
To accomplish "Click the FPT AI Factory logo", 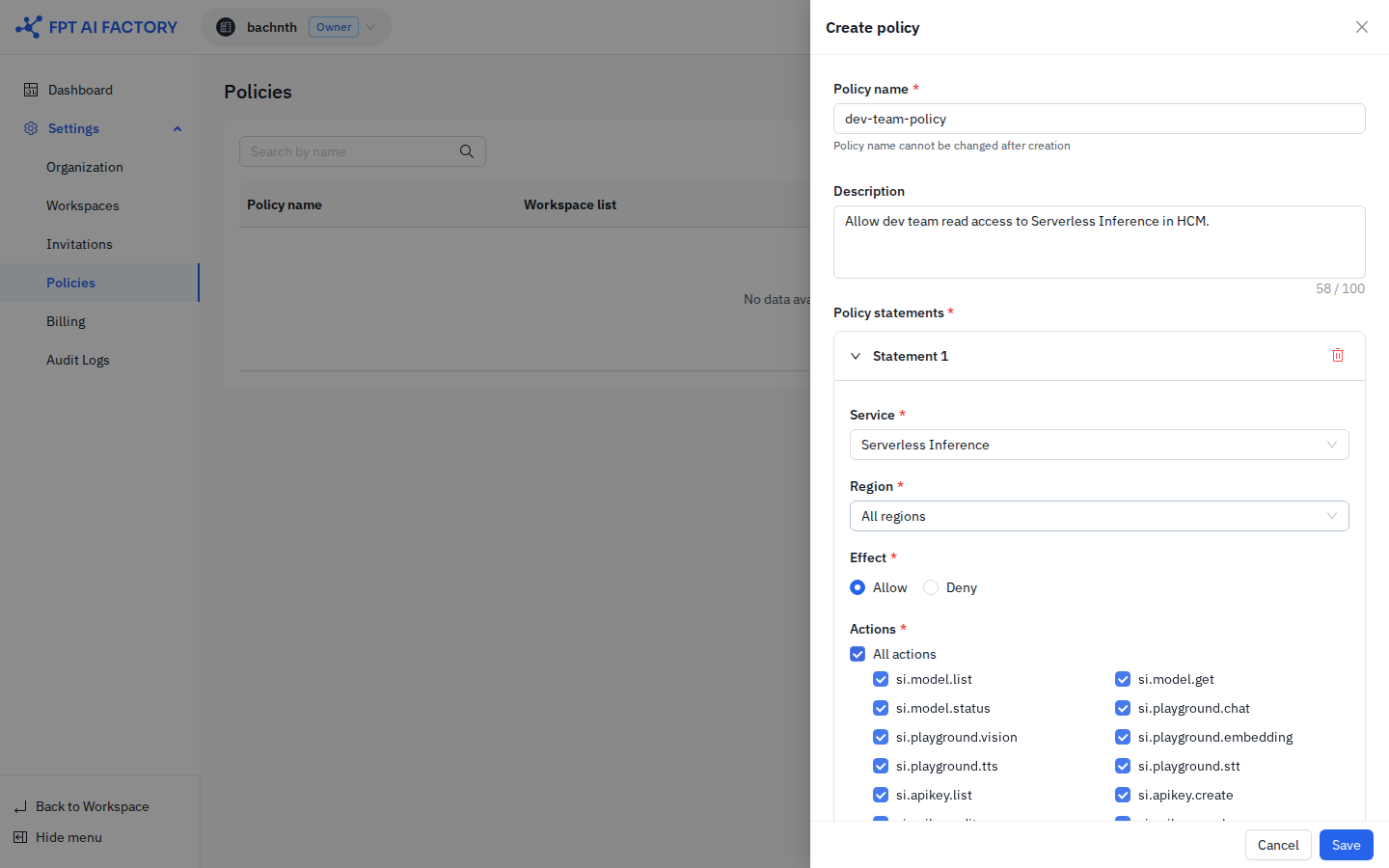I will (96, 27).
